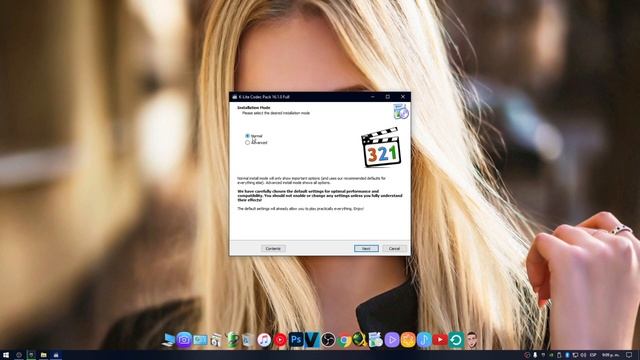Cancel the K-Lite Codec Pack setup
The image size is (640, 360).
[394, 248]
